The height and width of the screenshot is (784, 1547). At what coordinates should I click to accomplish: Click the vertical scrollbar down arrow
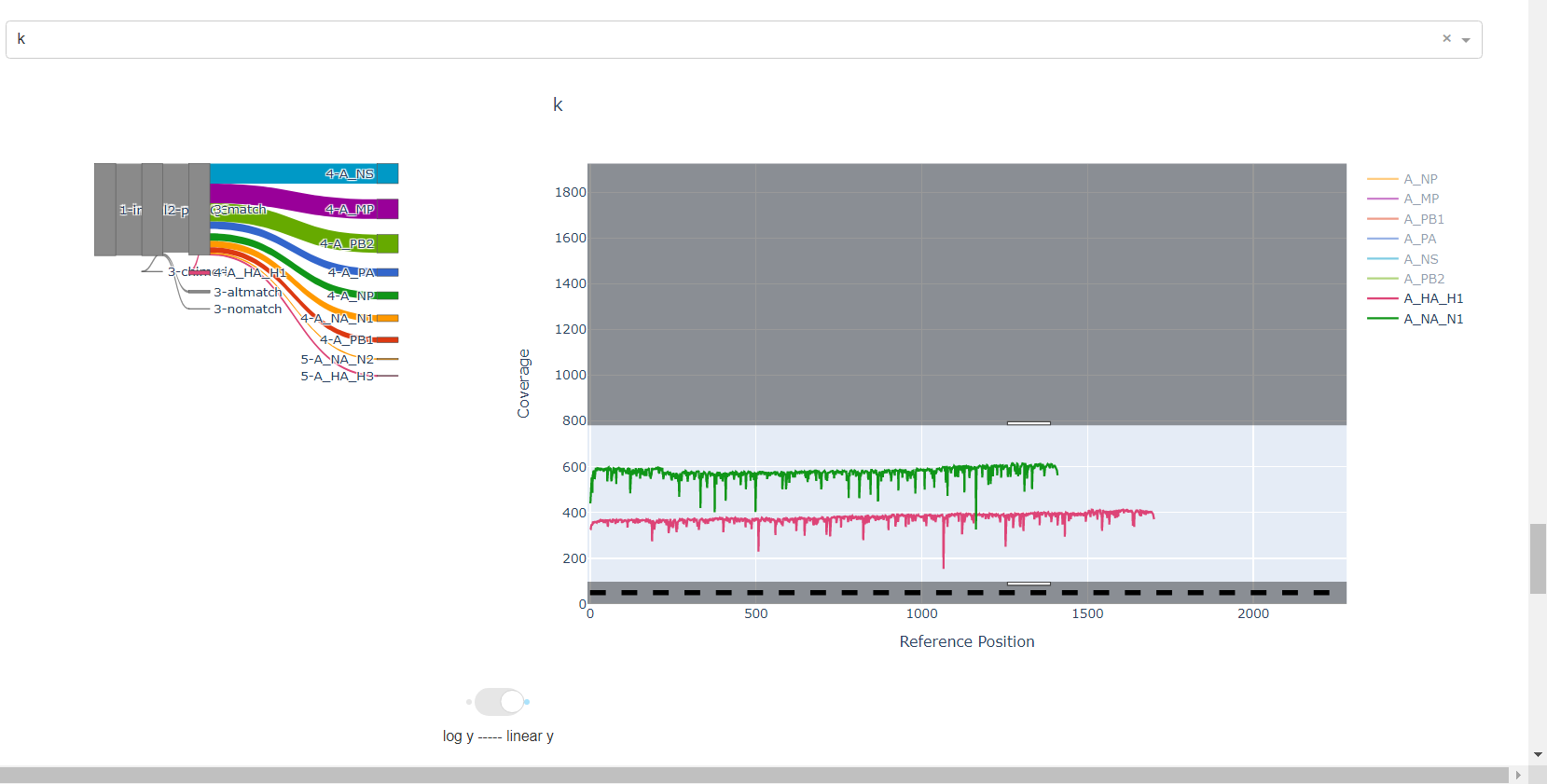tap(1538, 754)
